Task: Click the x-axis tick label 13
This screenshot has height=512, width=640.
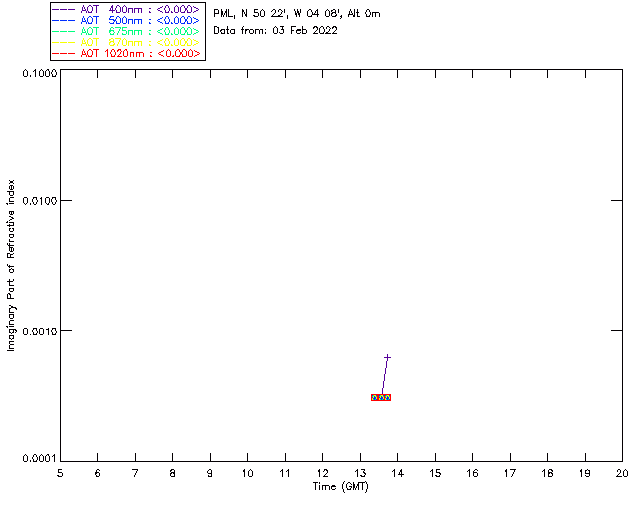Action: coord(360,473)
